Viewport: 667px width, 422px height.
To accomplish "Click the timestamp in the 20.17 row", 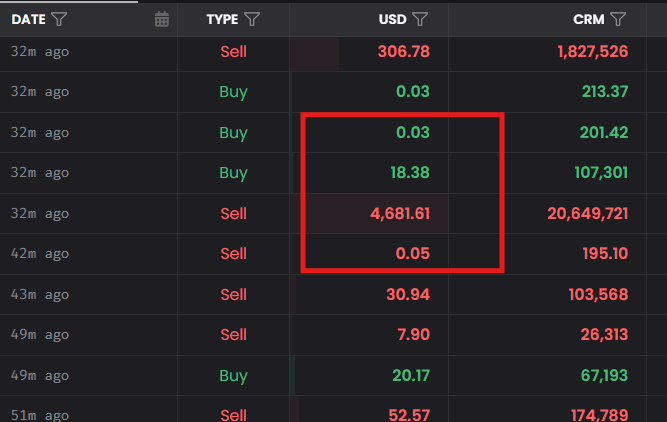I will coord(40,376).
